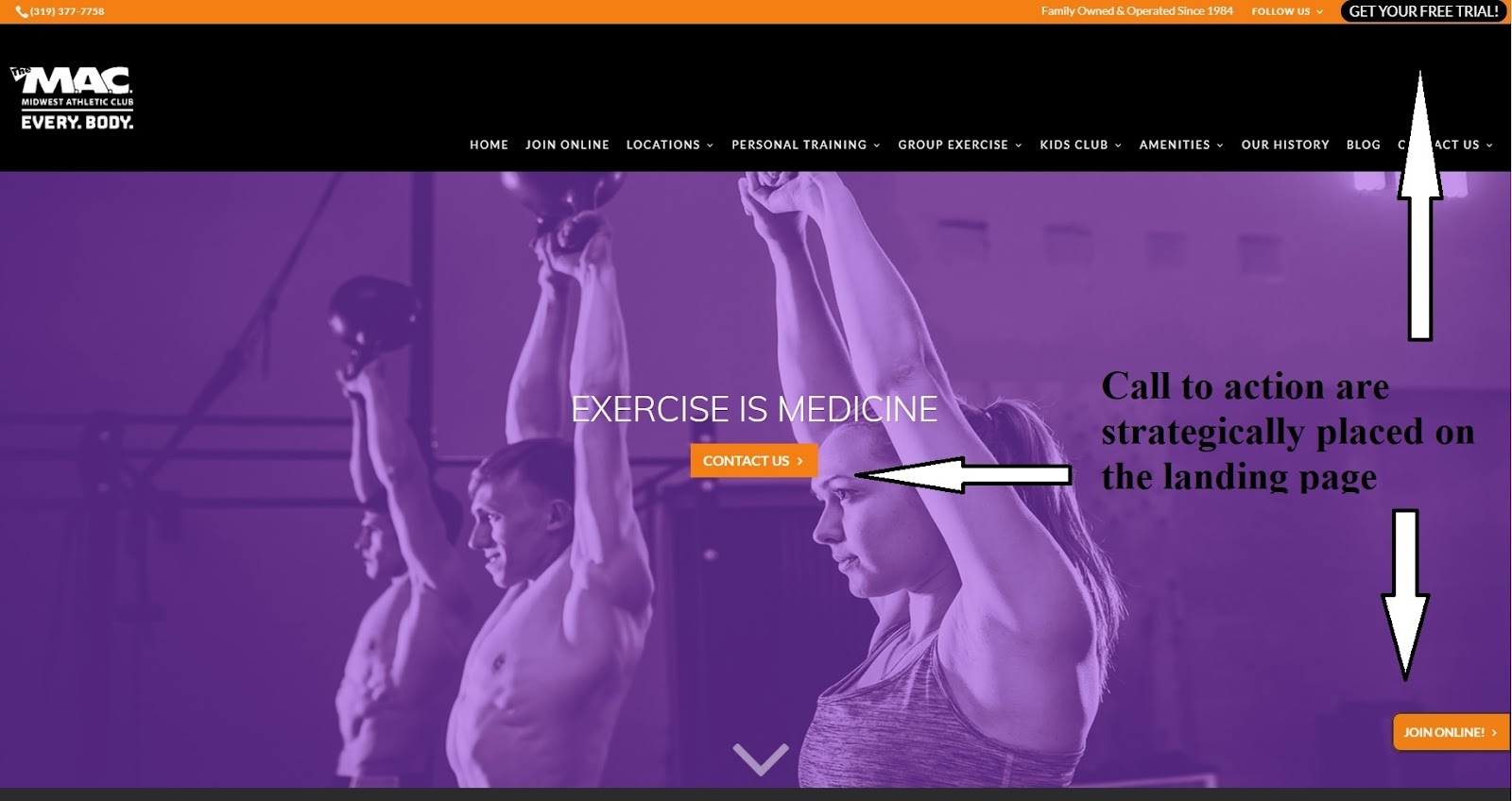Viewport: 1512px width, 801px height.
Task: Click the MAC Midwest Athletic Club logo
Action: [73, 98]
